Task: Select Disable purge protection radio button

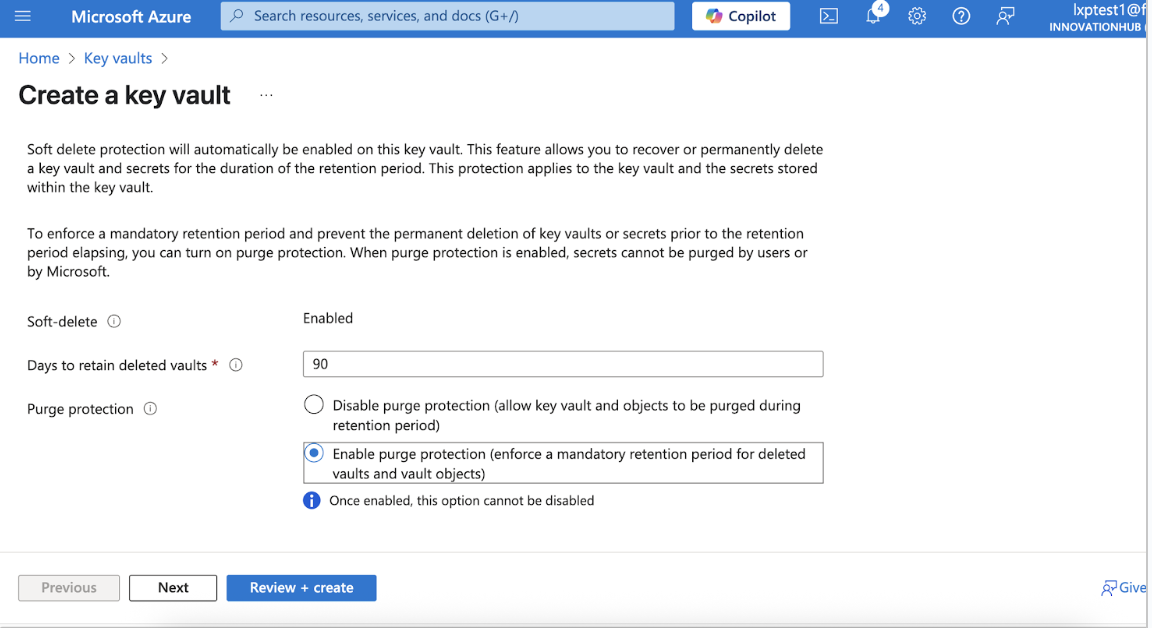Action: [314, 405]
